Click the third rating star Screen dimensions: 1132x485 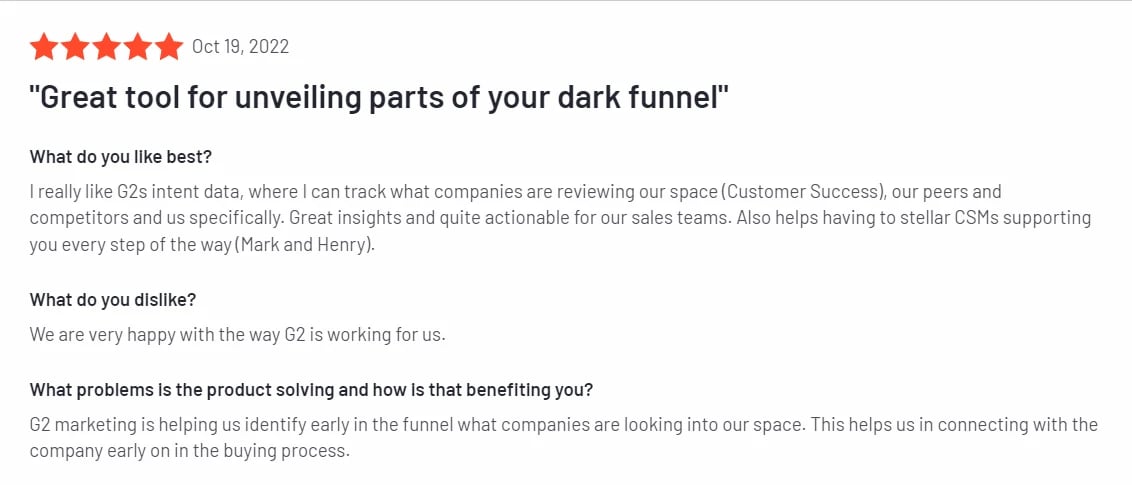point(106,47)
